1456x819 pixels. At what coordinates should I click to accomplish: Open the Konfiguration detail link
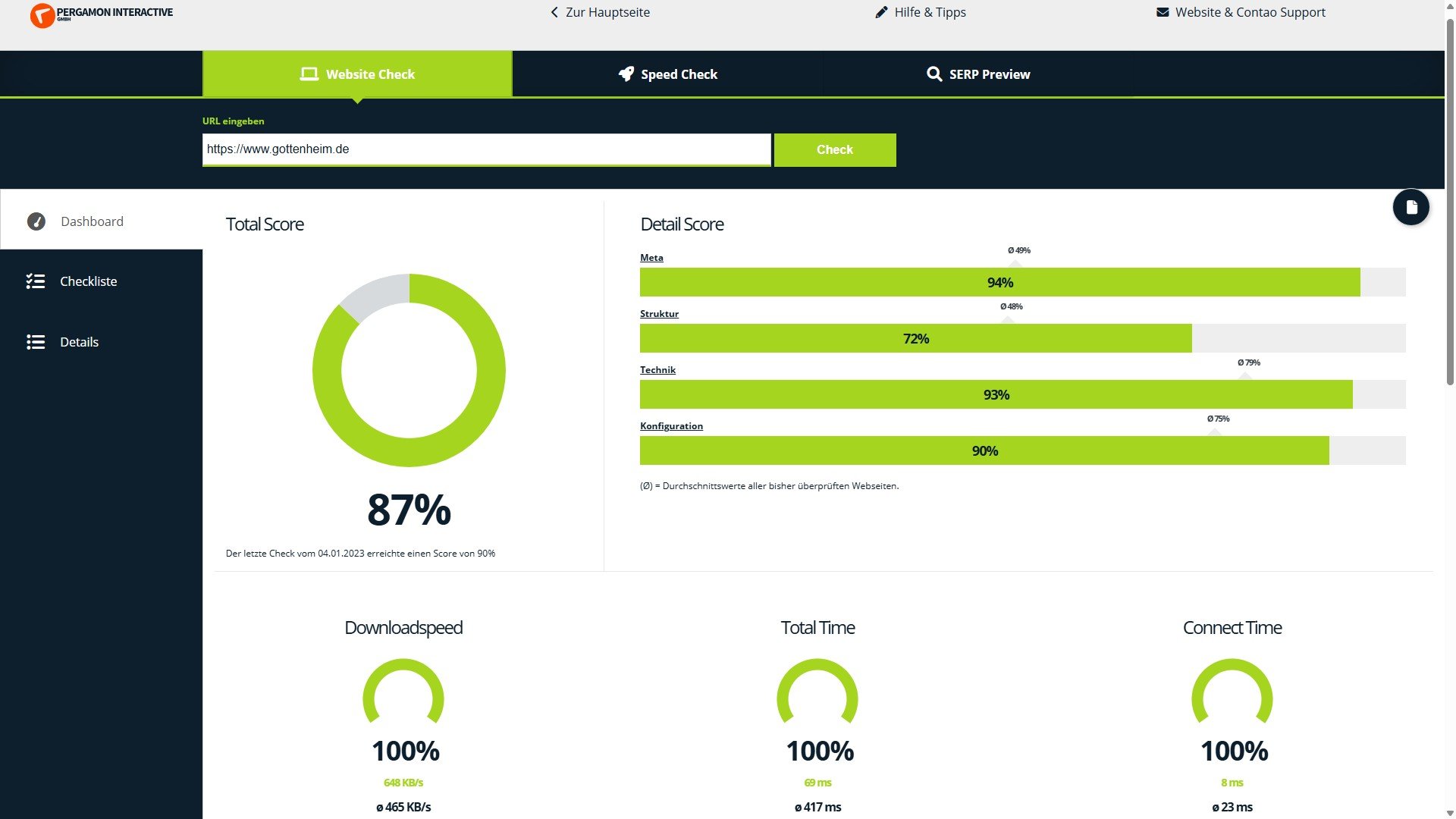(x=671, y=426)
